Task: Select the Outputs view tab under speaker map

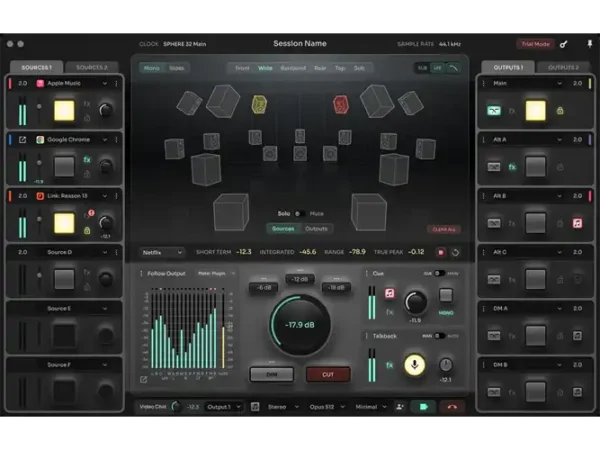Action: tap(316, 229)
